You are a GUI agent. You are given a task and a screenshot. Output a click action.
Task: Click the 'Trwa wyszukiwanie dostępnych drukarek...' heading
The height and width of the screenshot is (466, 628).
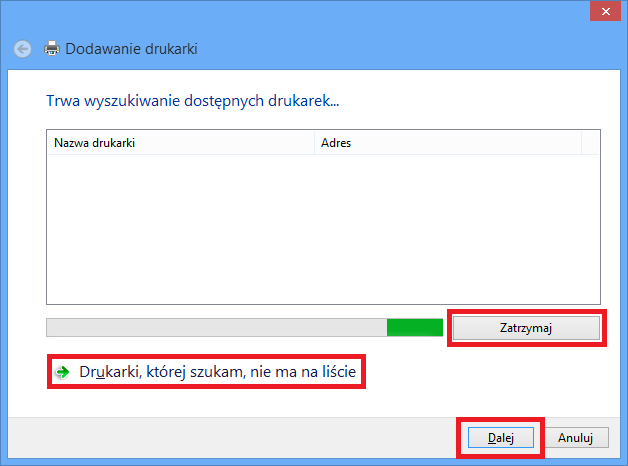[x=193, y=101]
